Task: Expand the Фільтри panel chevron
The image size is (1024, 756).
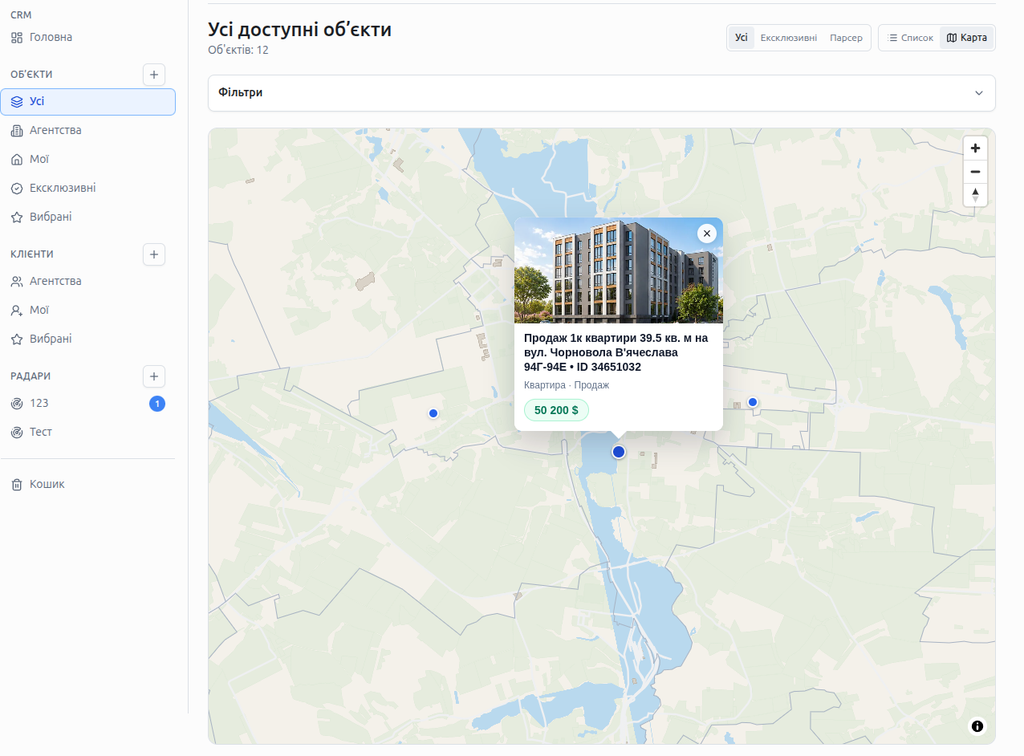Action: (979, 93)
